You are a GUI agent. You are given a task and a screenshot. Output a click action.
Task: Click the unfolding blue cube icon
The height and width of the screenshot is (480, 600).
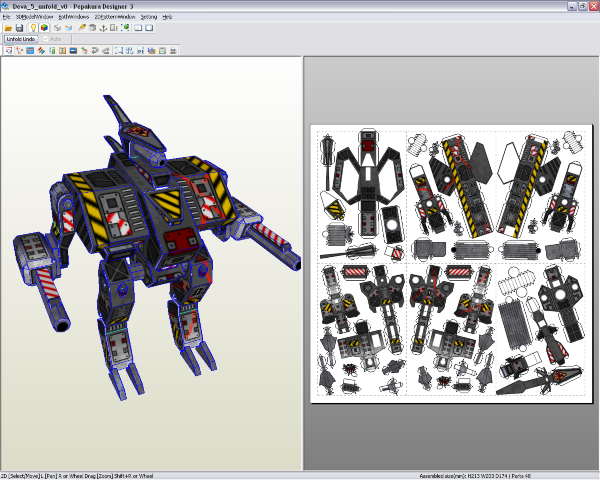pos(68,28)
